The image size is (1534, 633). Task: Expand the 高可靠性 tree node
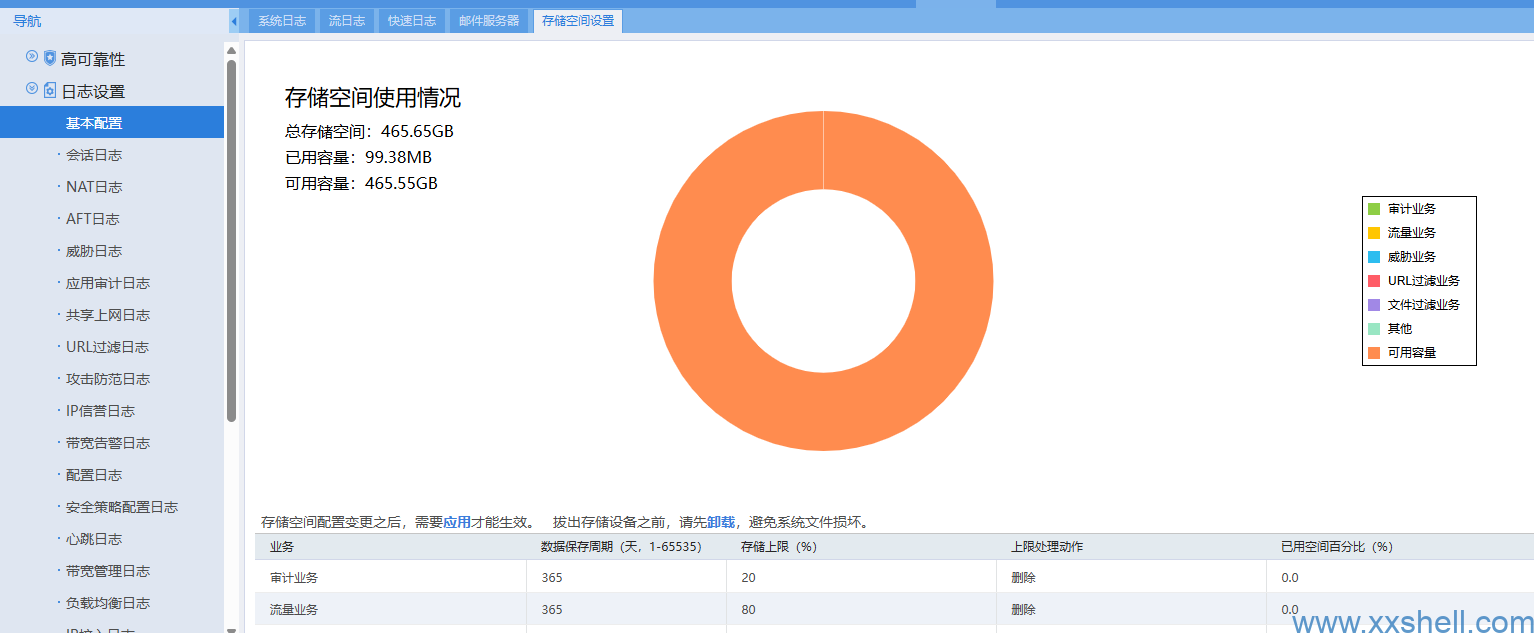[x=32, y=57]
